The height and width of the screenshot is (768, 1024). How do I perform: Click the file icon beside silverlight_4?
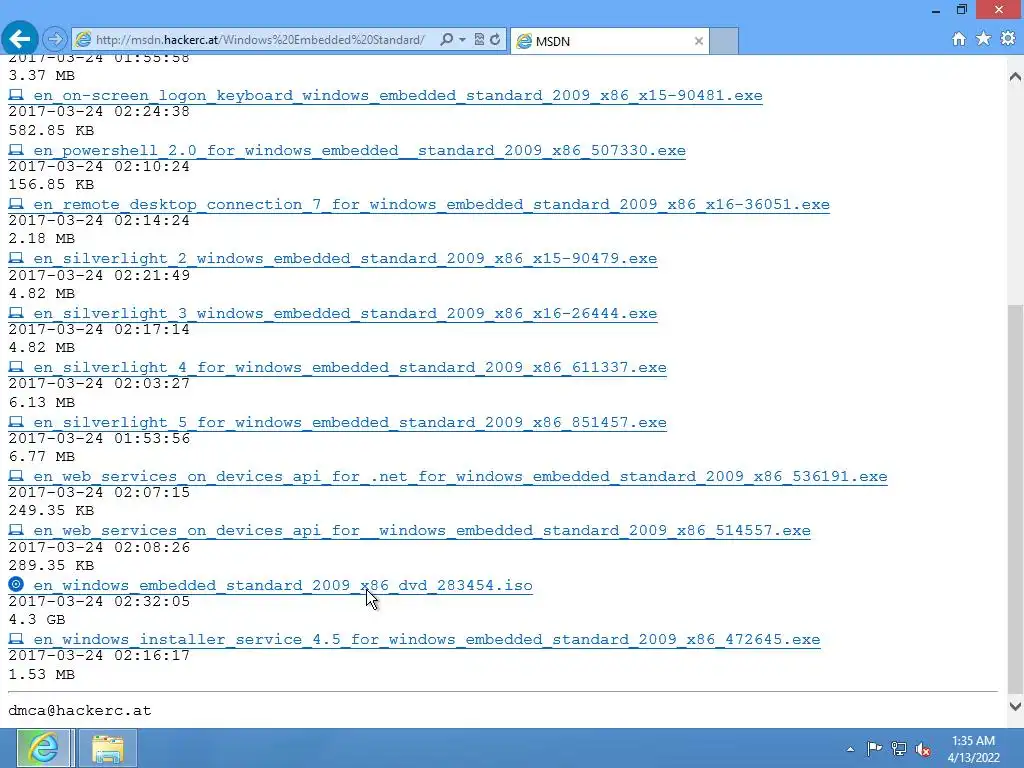point(16,367)
